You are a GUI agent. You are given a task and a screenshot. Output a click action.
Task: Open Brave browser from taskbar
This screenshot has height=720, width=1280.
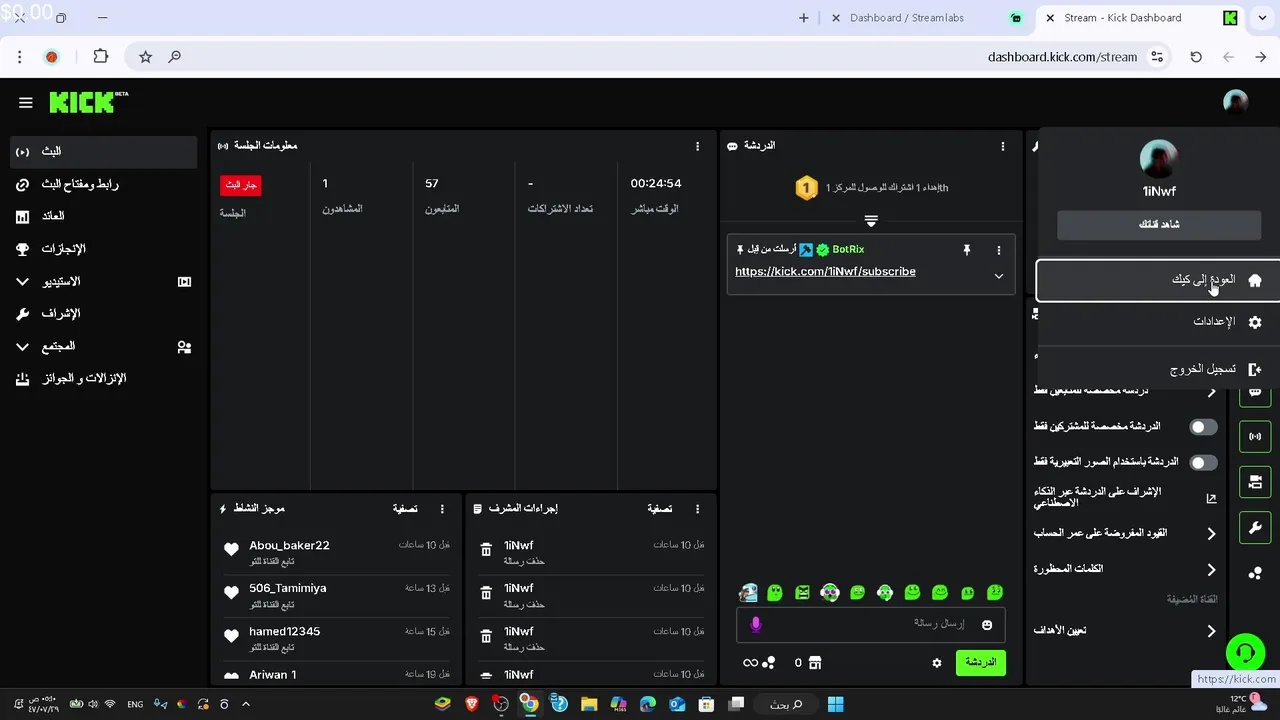pos(471,704)
